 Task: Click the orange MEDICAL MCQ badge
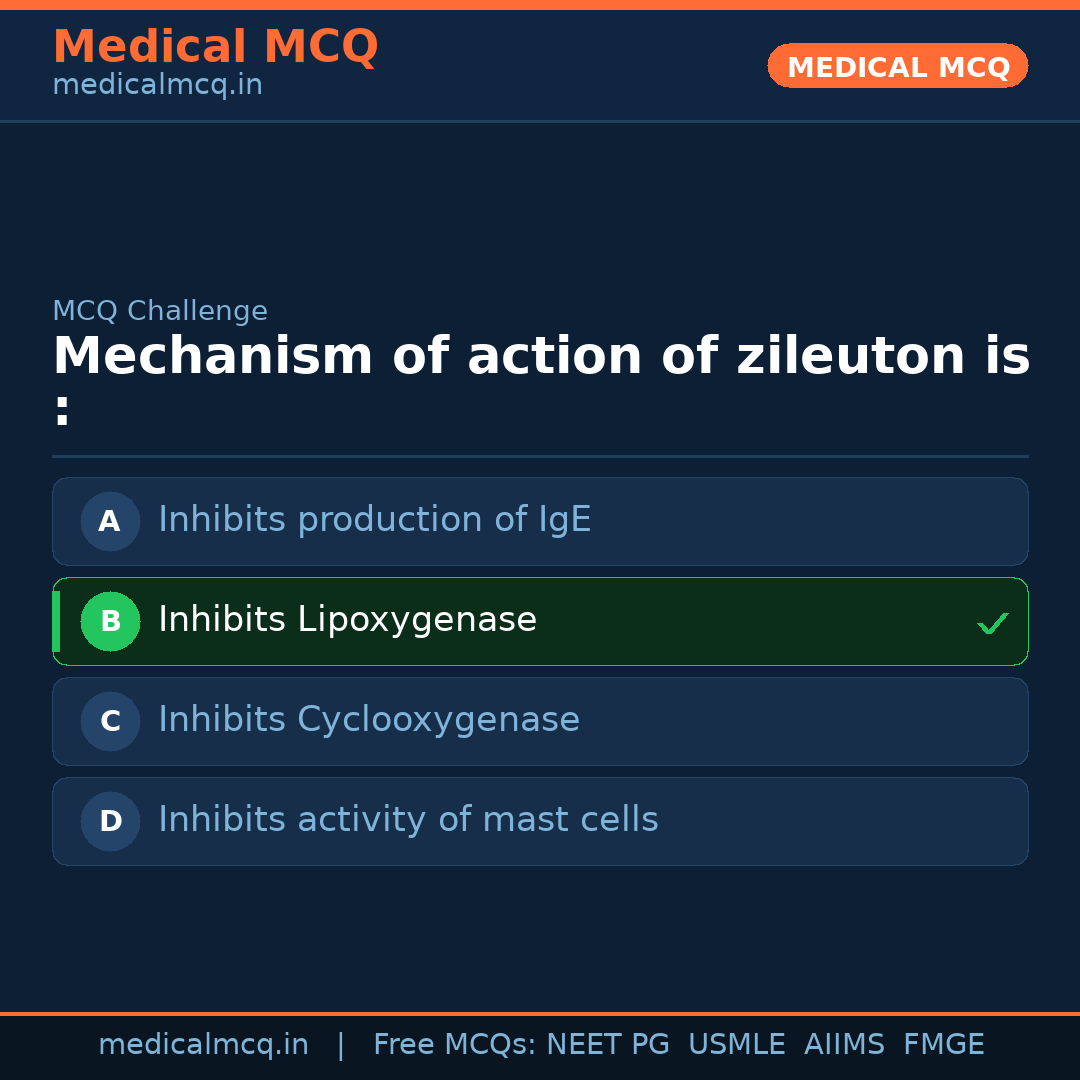click(x=897, y=66)
